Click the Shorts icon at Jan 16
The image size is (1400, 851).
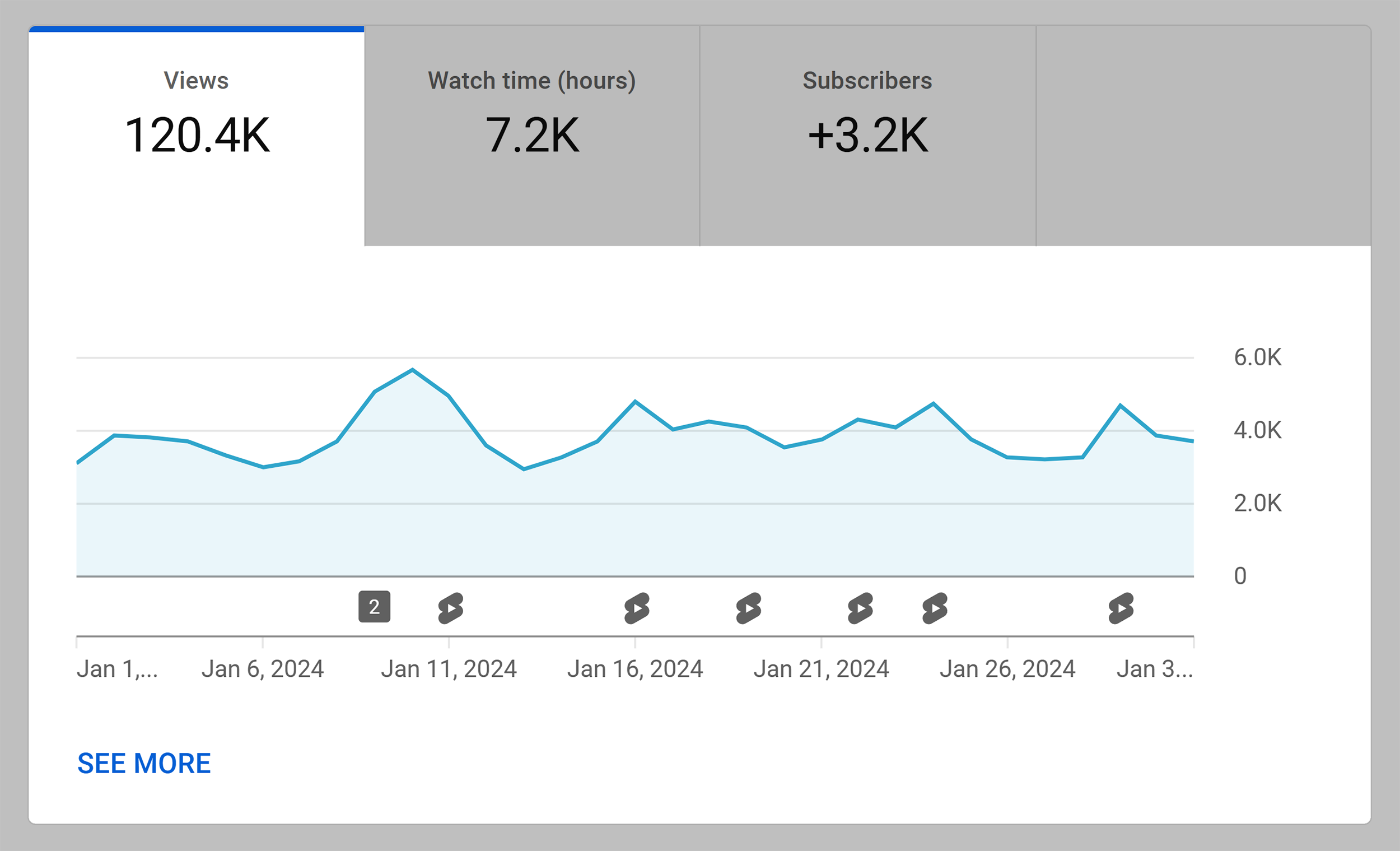636,608
